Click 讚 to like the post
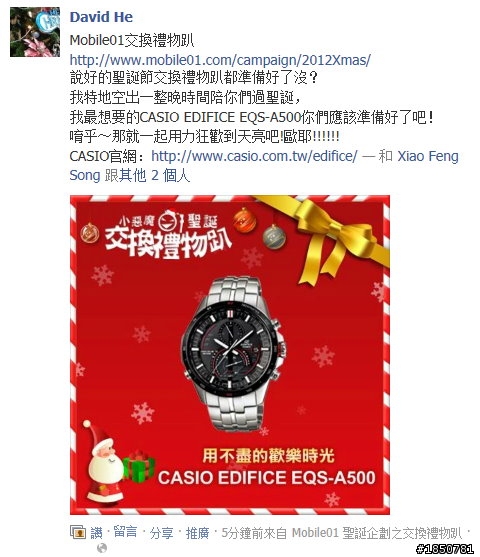Screen dimensions: 480x557 coord(96,533)
